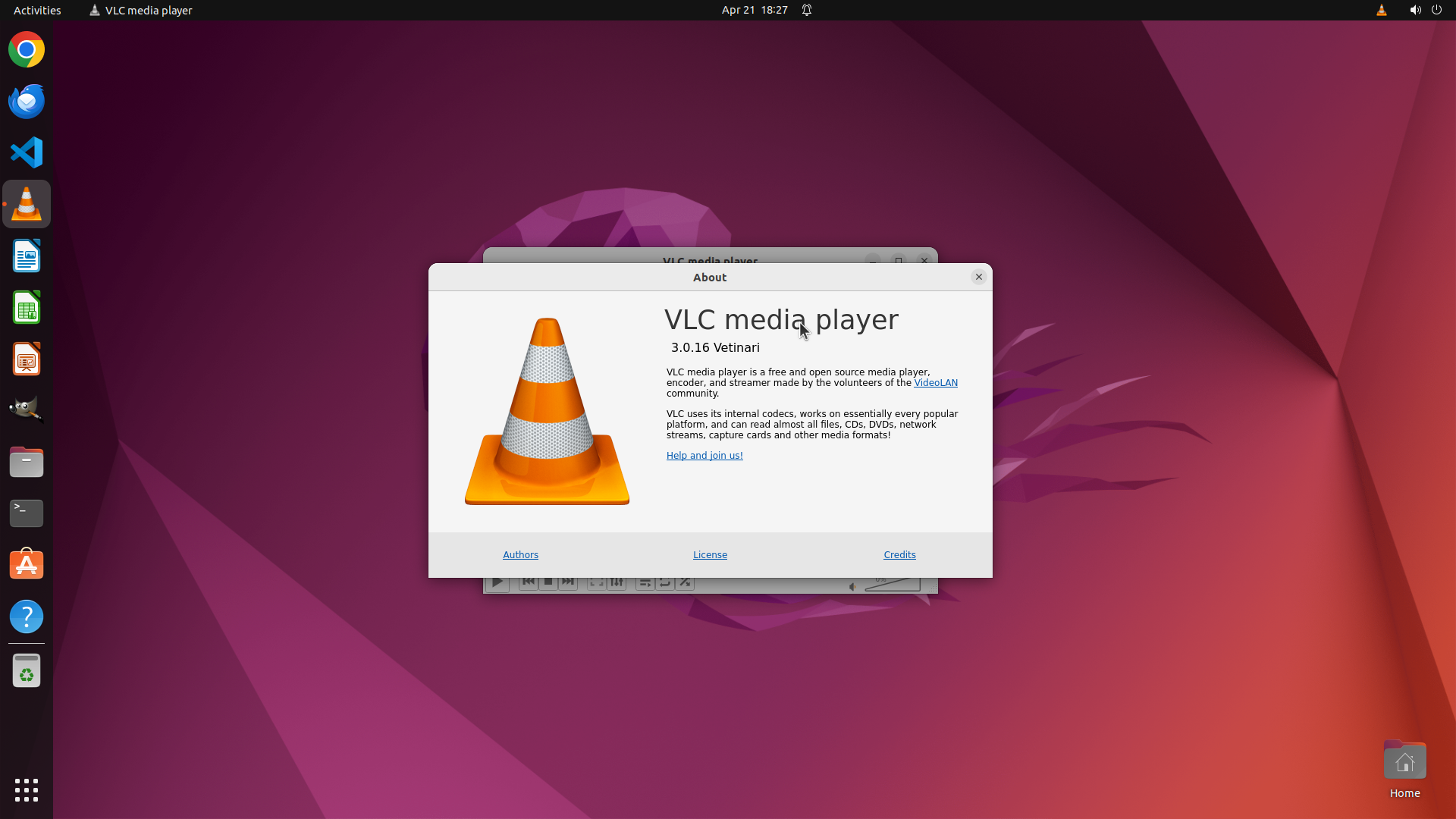Launch Visual Studio Code from the dock
Image resolution: width=1456 pixels, height=819 pixels.
click(27, 152)
